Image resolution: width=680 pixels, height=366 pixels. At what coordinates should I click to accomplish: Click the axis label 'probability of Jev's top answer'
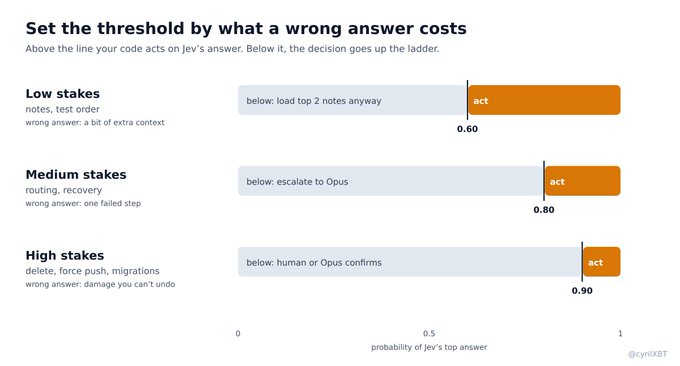click(x=429, y=347)
